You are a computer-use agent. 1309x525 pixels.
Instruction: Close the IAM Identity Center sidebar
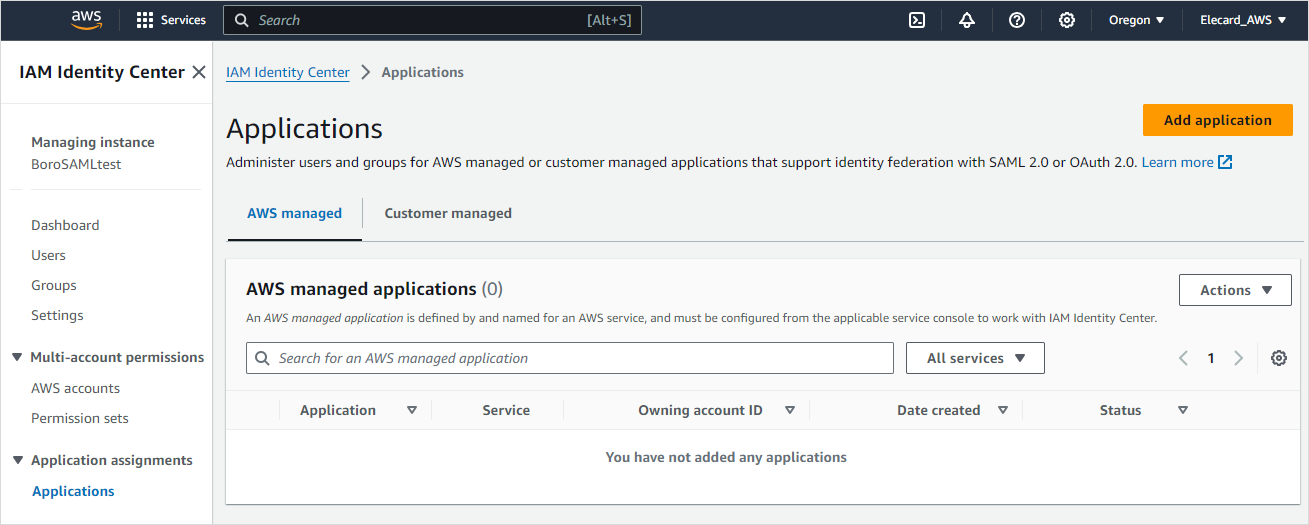[199, 72]
